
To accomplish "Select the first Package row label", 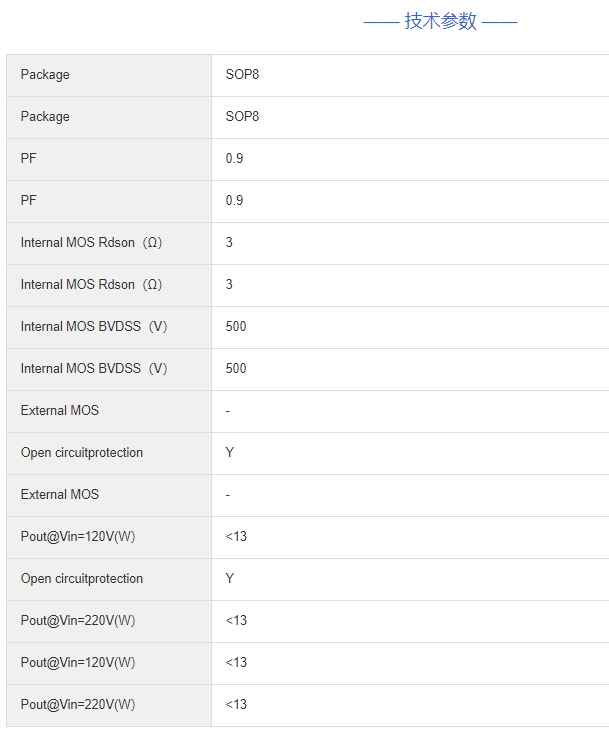I will click(45, 75).
